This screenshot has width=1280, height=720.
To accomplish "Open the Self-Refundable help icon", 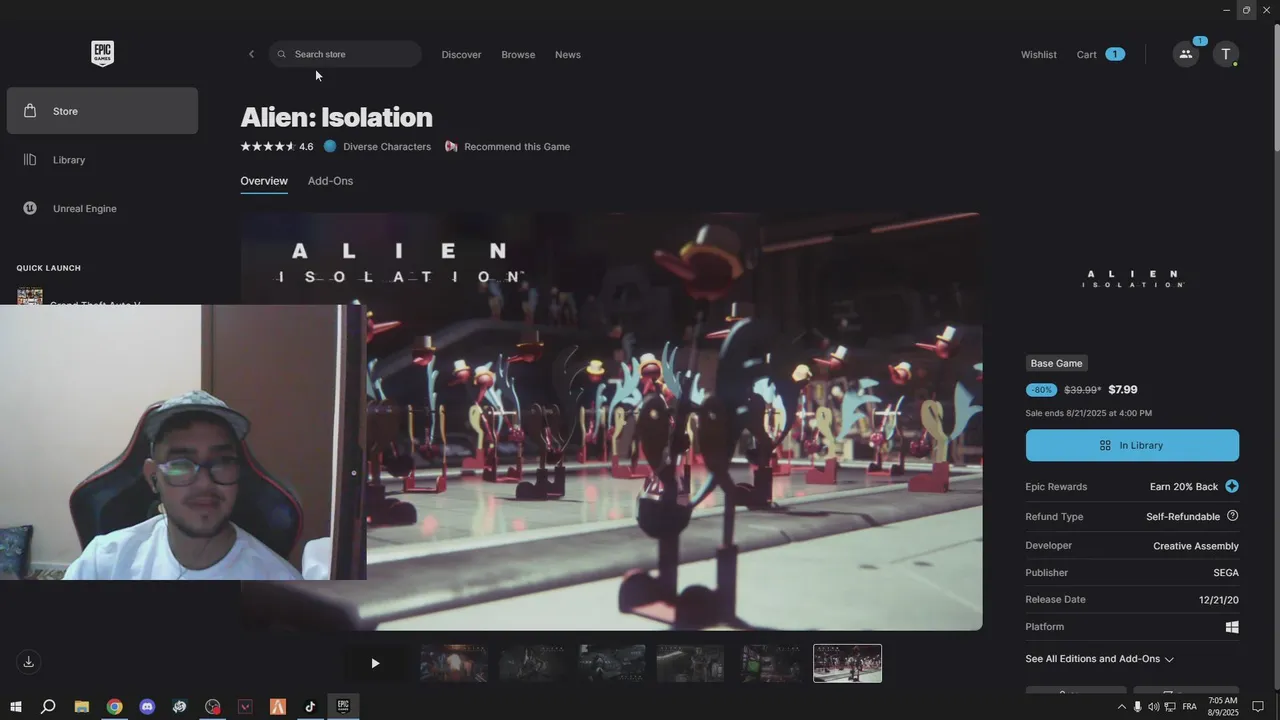I will 1232,516.
